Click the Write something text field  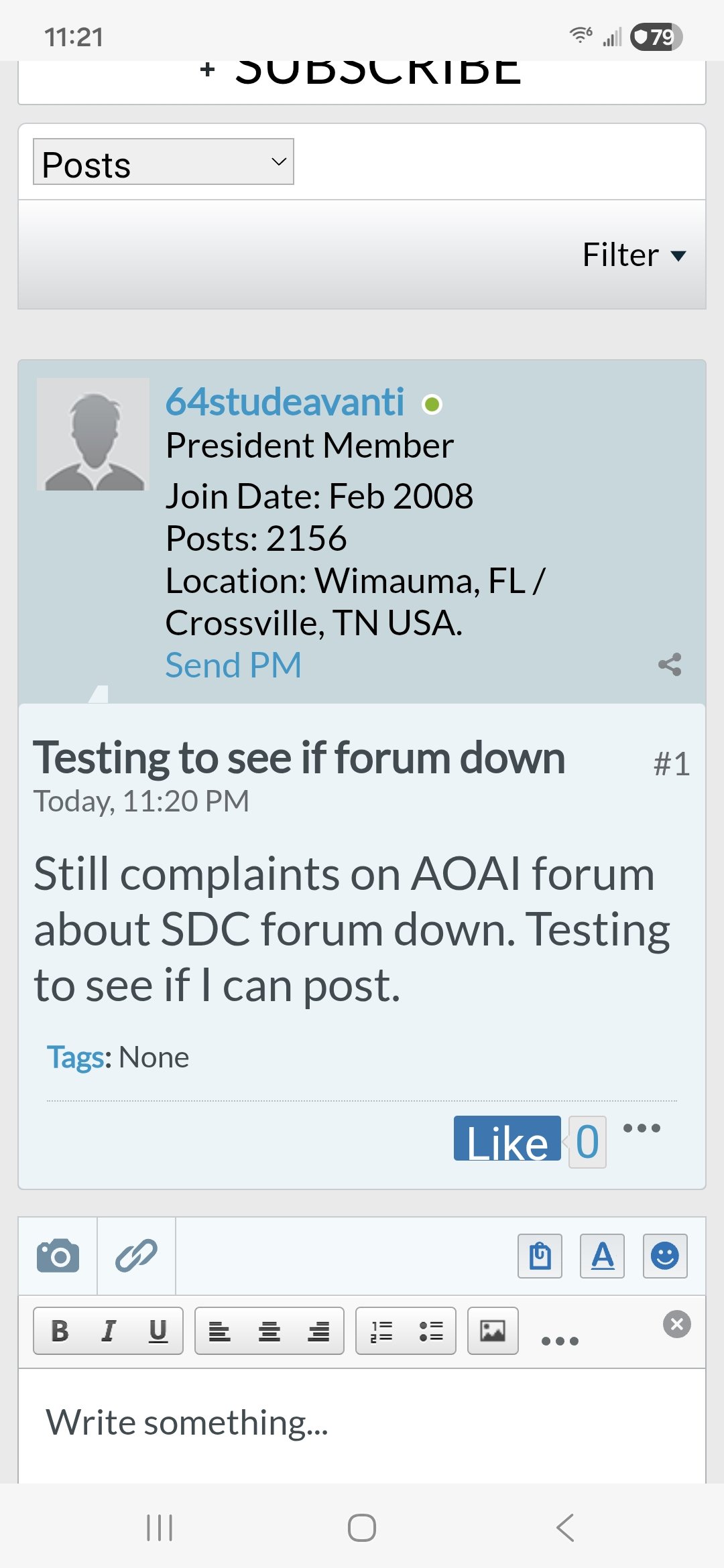(362, 1423)
